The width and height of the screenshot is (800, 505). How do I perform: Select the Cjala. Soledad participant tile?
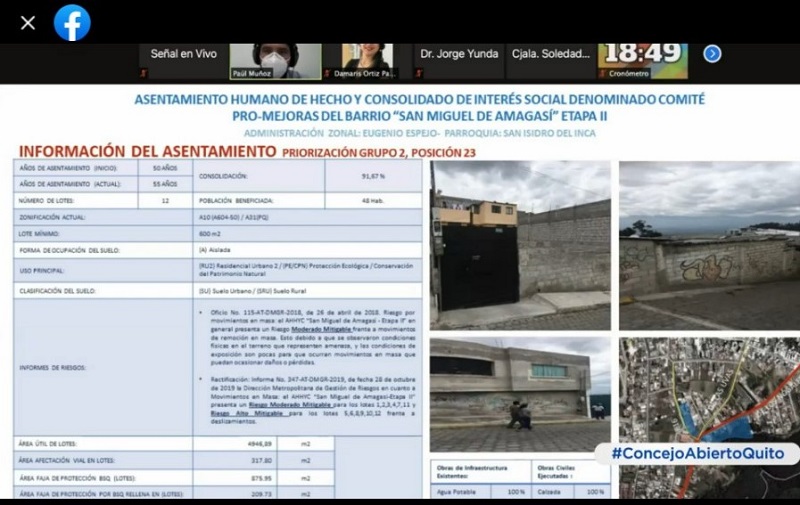coord(551,61)
